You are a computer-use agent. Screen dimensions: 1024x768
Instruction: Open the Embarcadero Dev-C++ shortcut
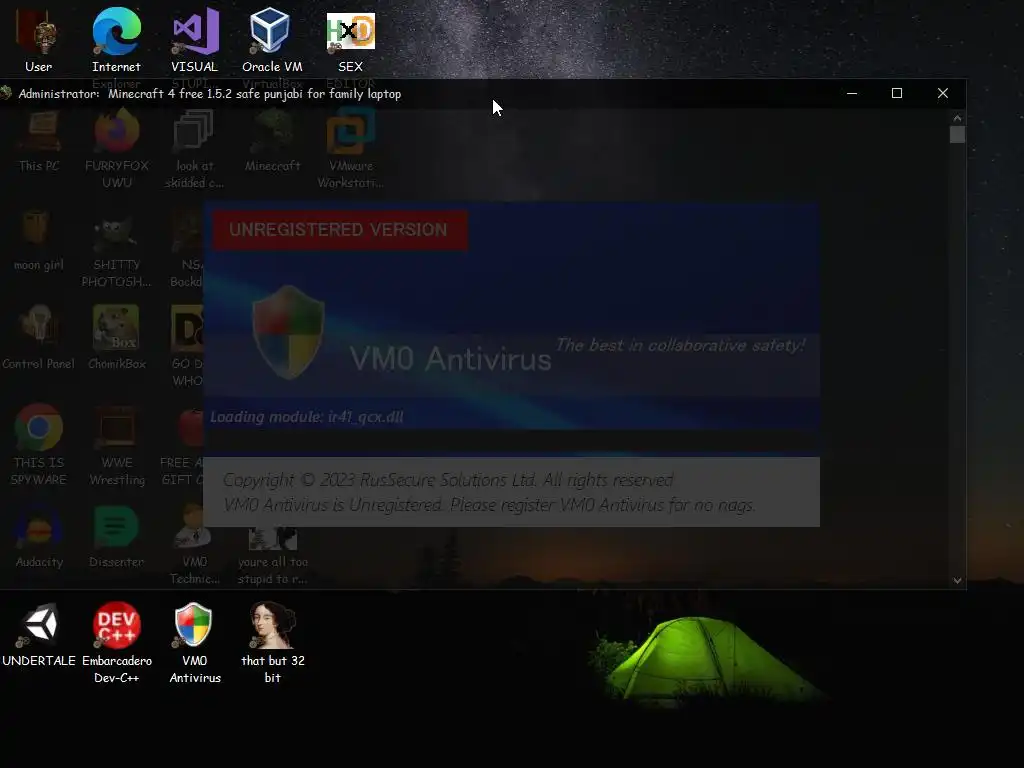pyautogui.click(x=116, y=643)
